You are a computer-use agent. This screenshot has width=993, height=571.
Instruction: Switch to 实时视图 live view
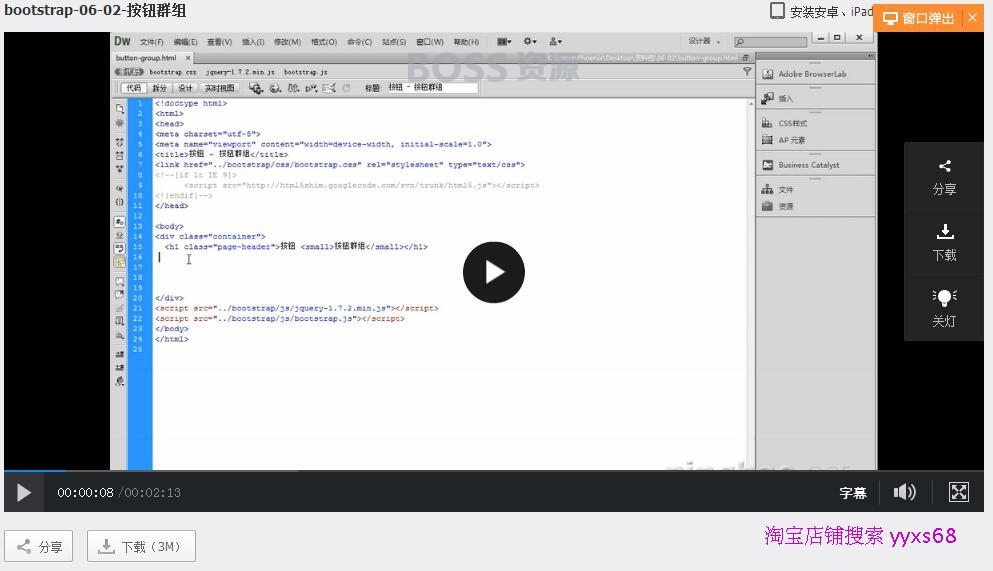[219, 88]
